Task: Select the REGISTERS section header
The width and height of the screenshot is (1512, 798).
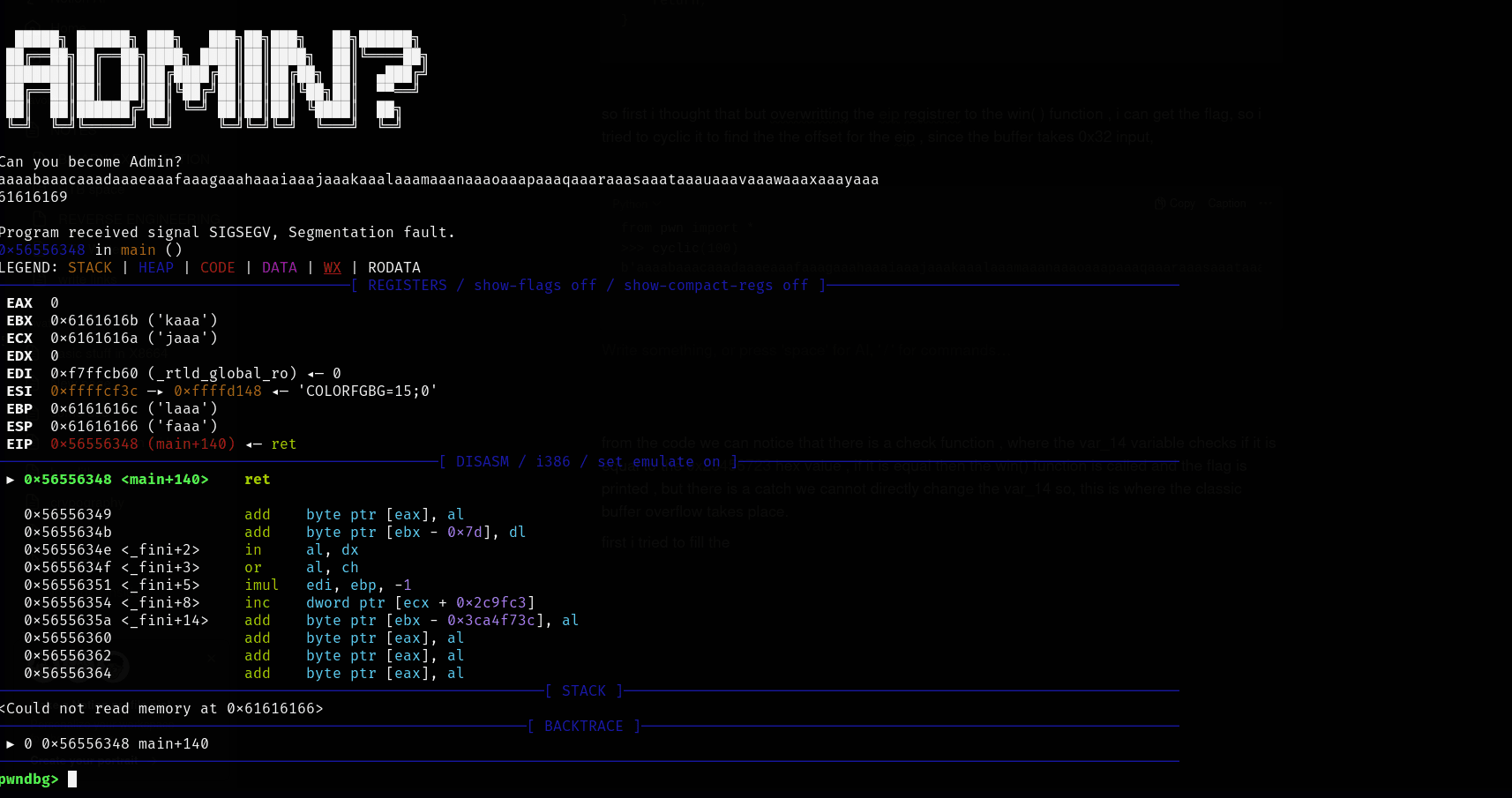Action: coord(407,286)
